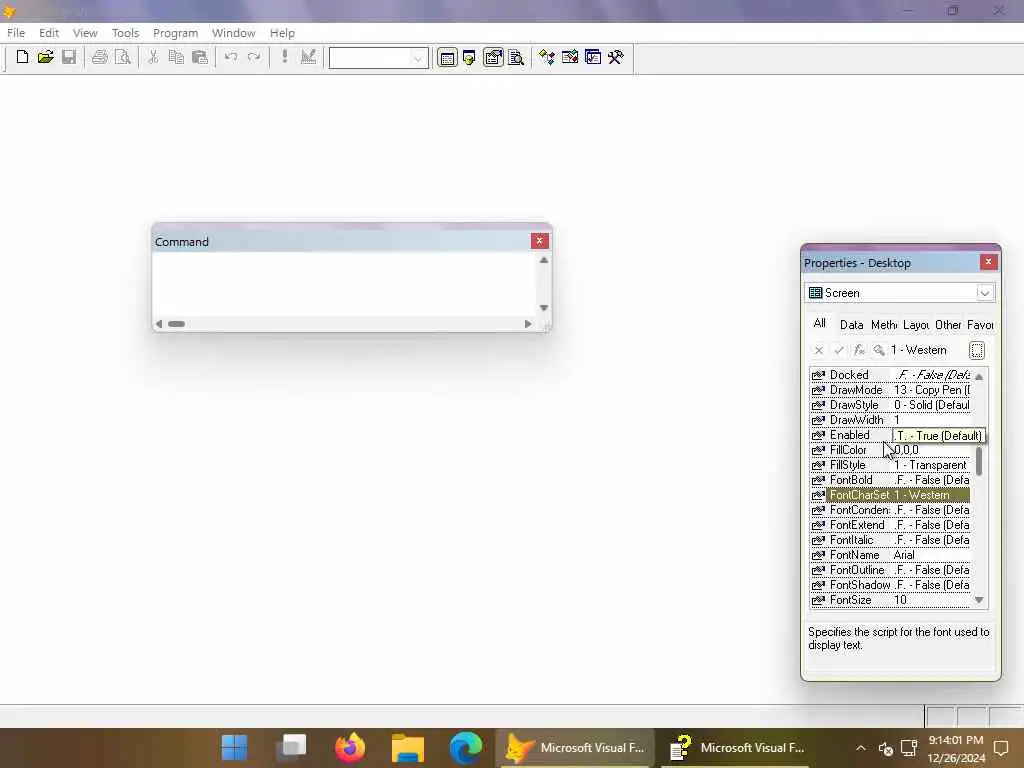
Task: Open the database combo box in the toolbar
Action: tap(379, 58)
